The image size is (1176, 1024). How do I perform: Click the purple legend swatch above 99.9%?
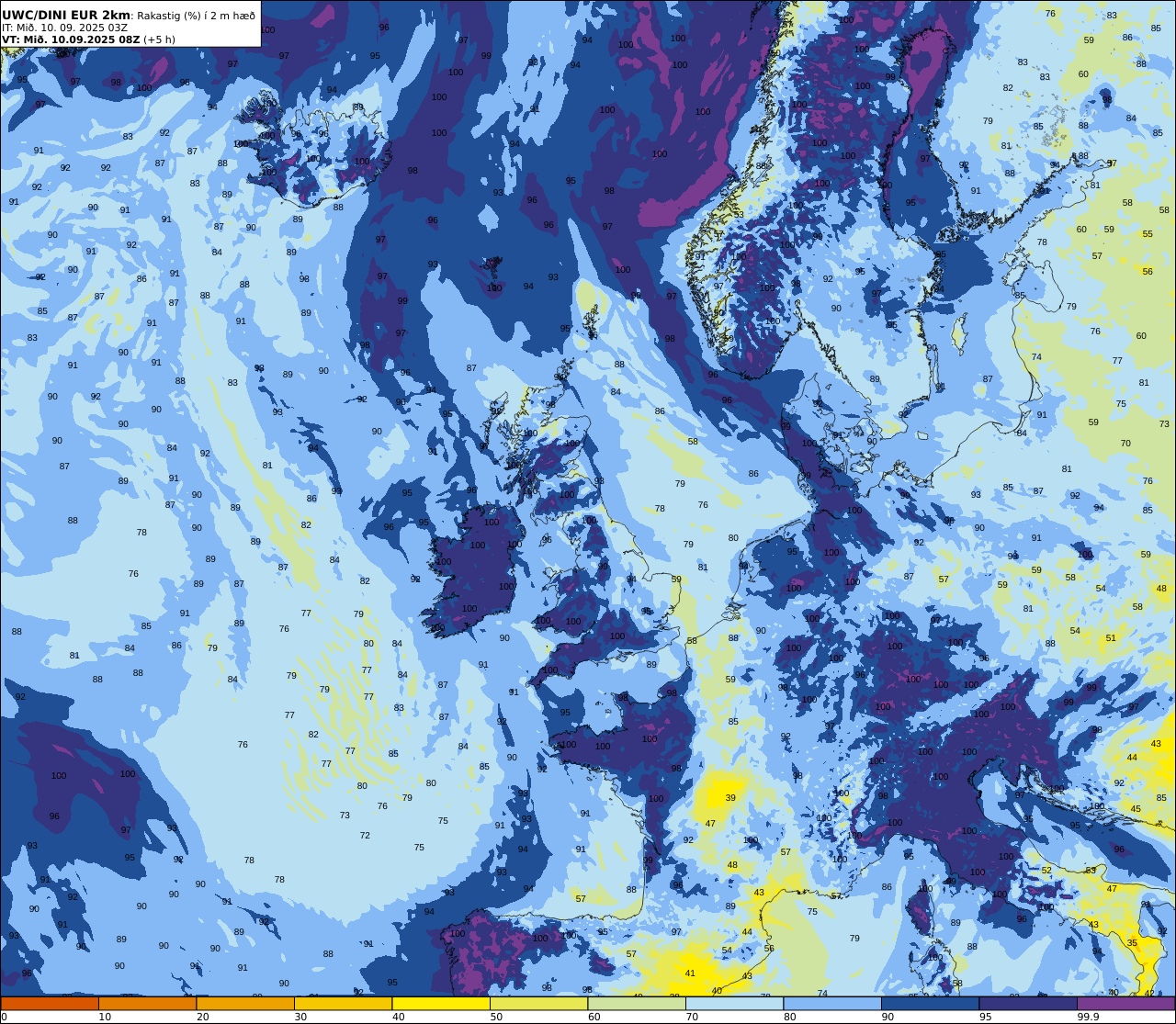click(1126, 1004)
